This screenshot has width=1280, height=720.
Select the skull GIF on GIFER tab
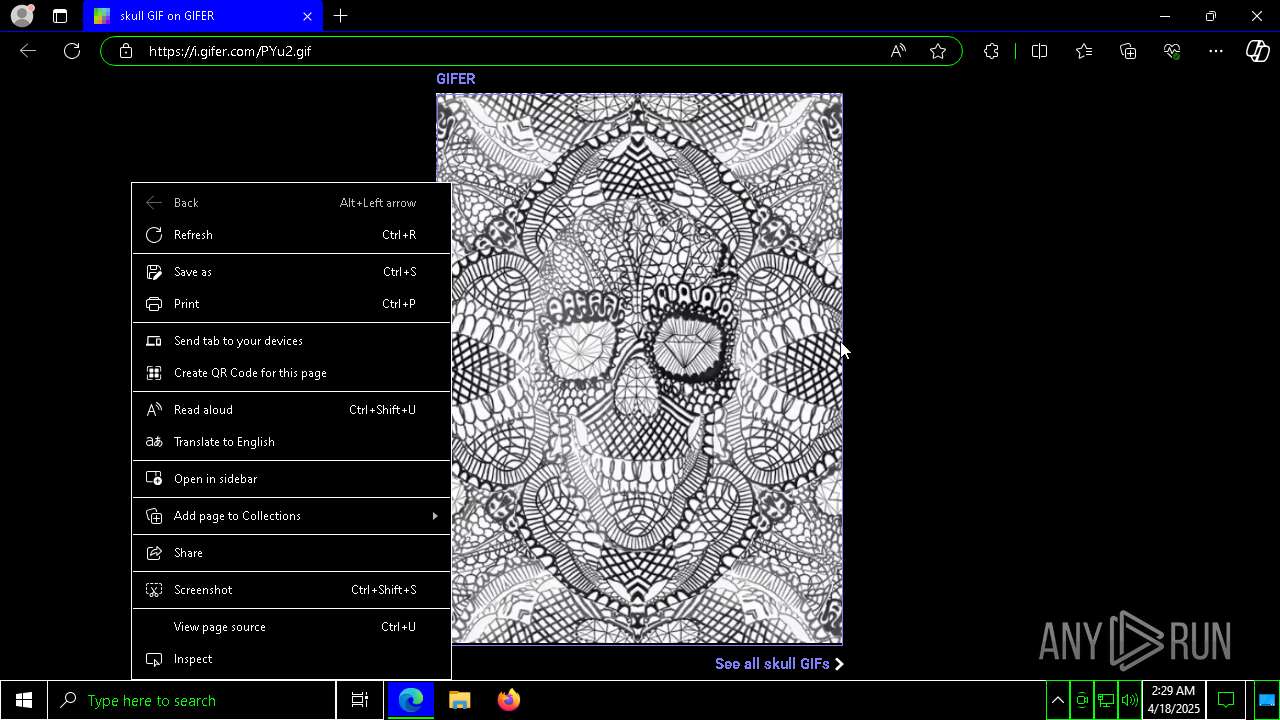point(203,16)
